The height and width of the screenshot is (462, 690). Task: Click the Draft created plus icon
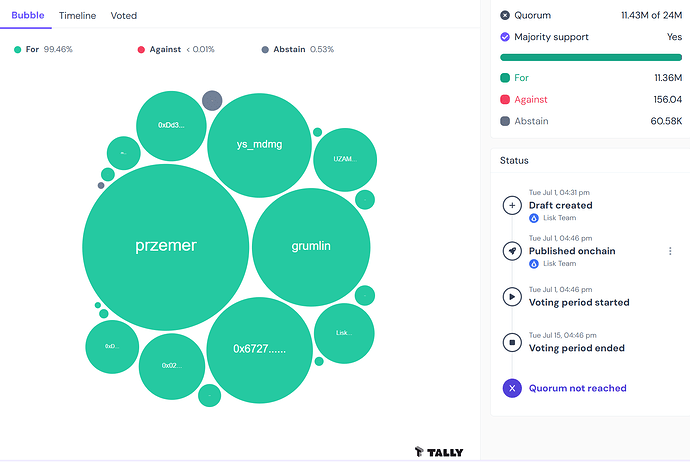tap(512, 205)
